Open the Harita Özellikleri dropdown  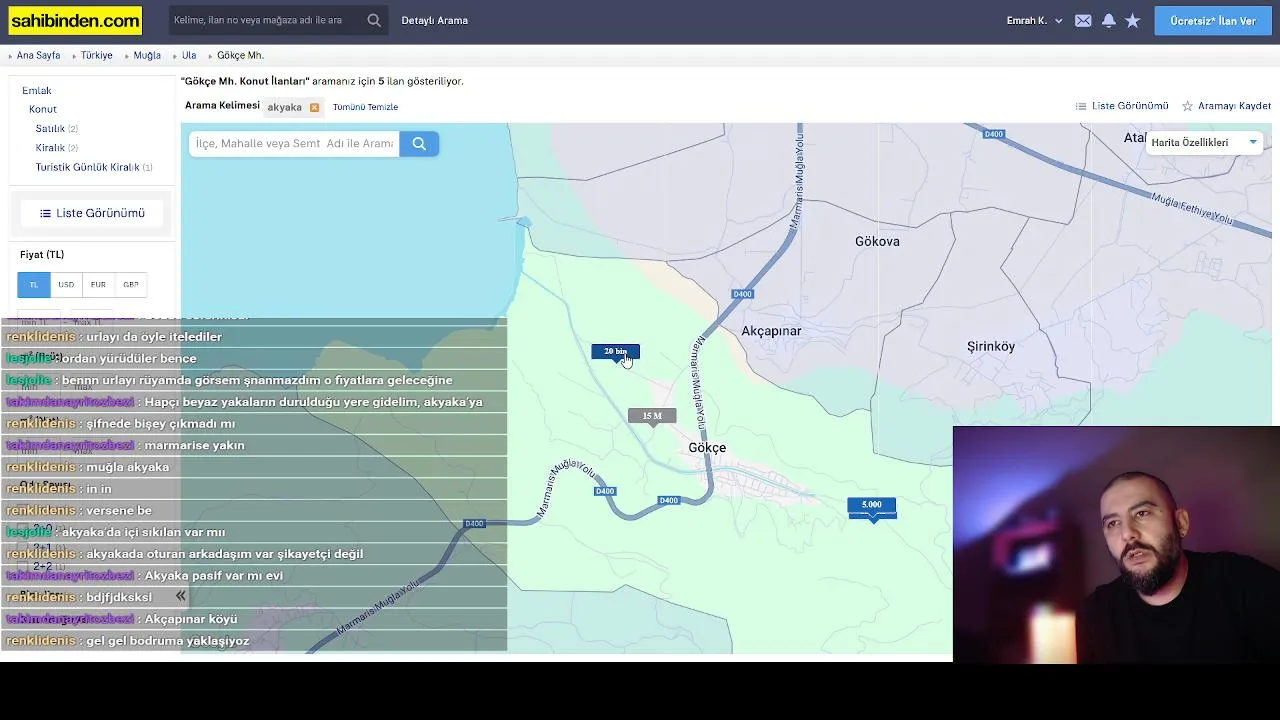coord(1203,142)
